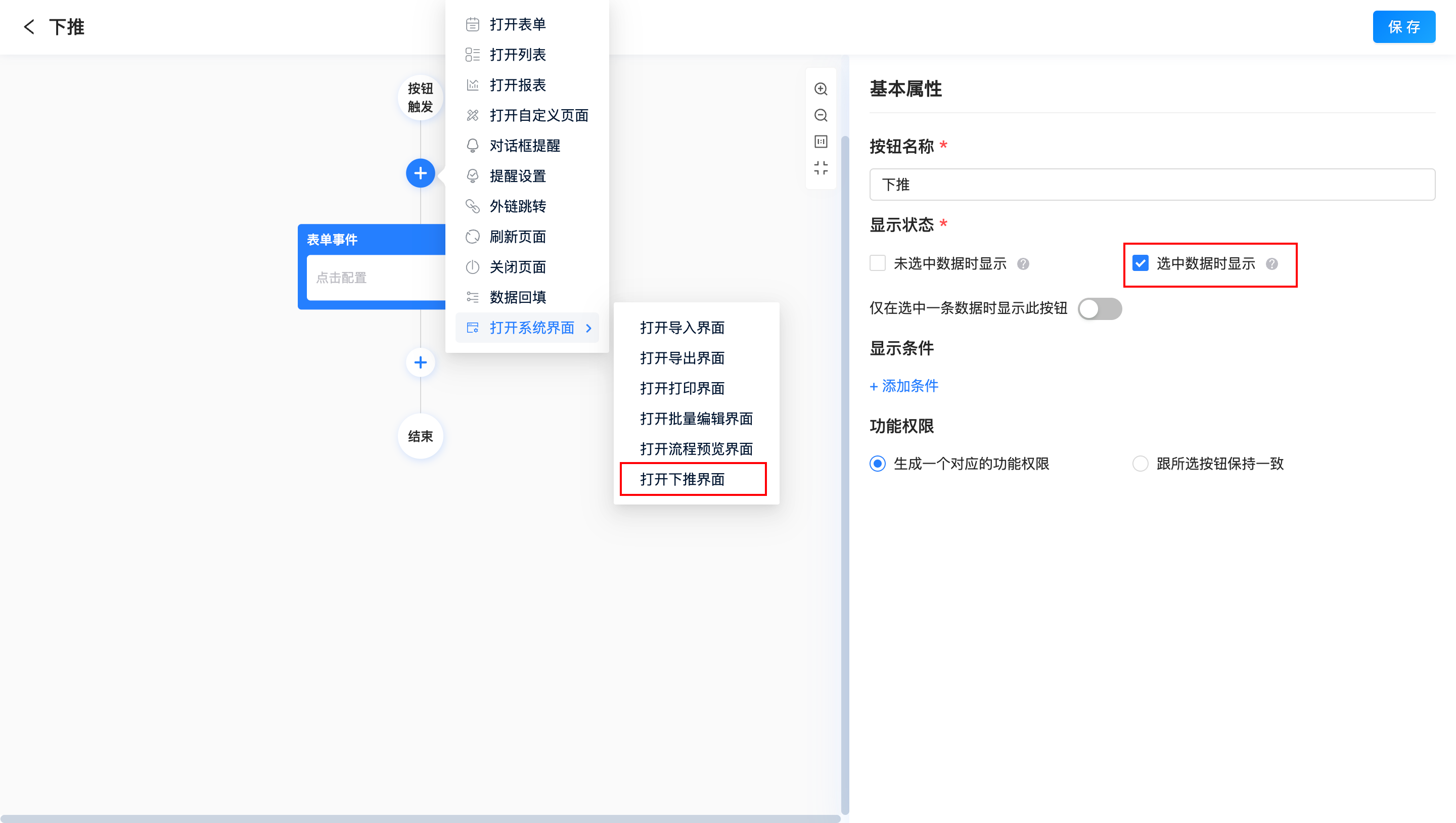Click the 1:1 actual size icon
The width and height of the screenshot is (1456, 823).
pyautogui.click(x=821, y=142)
